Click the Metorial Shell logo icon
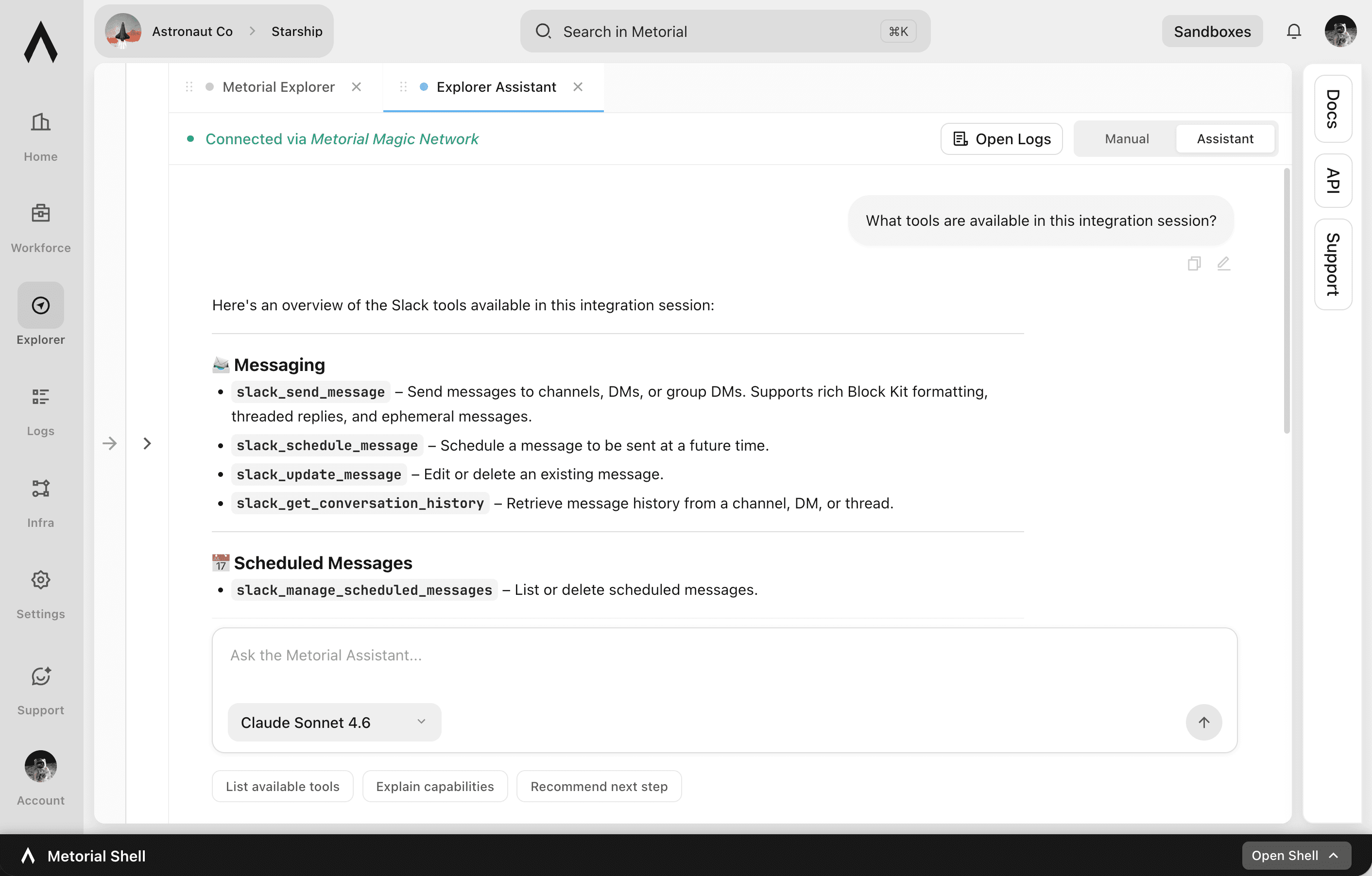Image resolution: width=1372 pixels, height=876 pixels. 28,856
